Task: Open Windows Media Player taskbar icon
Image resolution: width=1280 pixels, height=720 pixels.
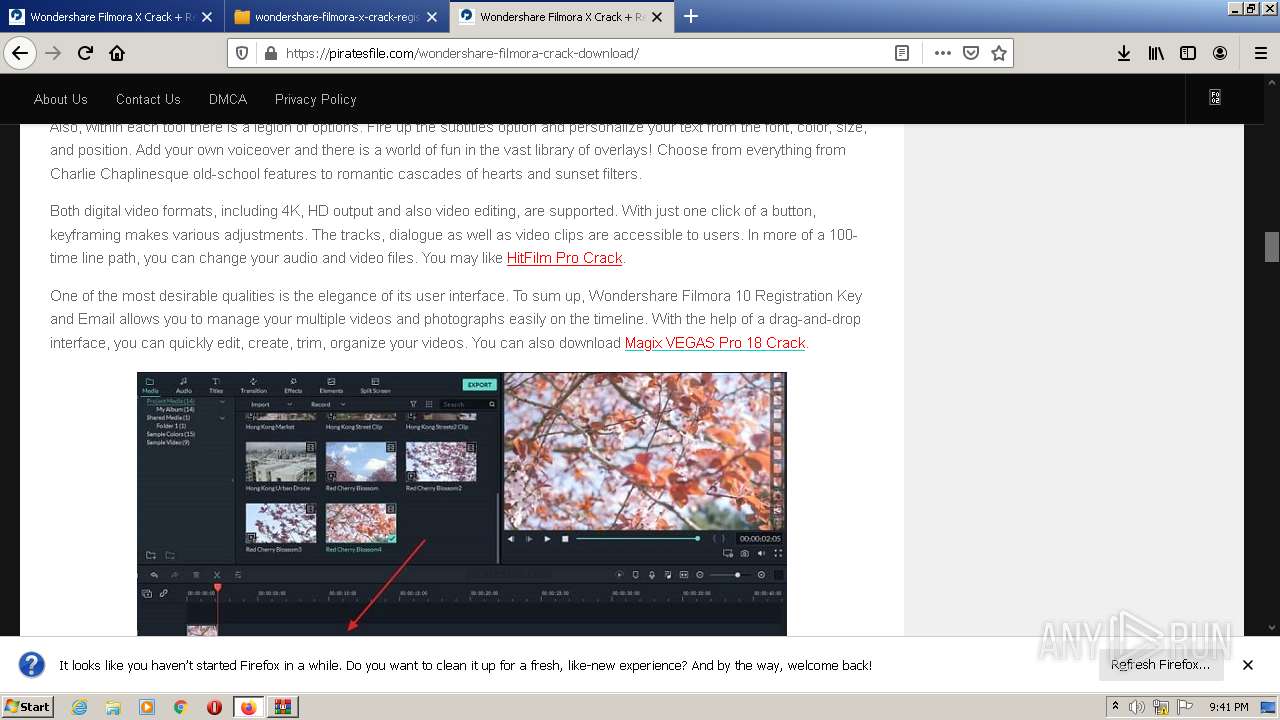Action: pos(147,707)
